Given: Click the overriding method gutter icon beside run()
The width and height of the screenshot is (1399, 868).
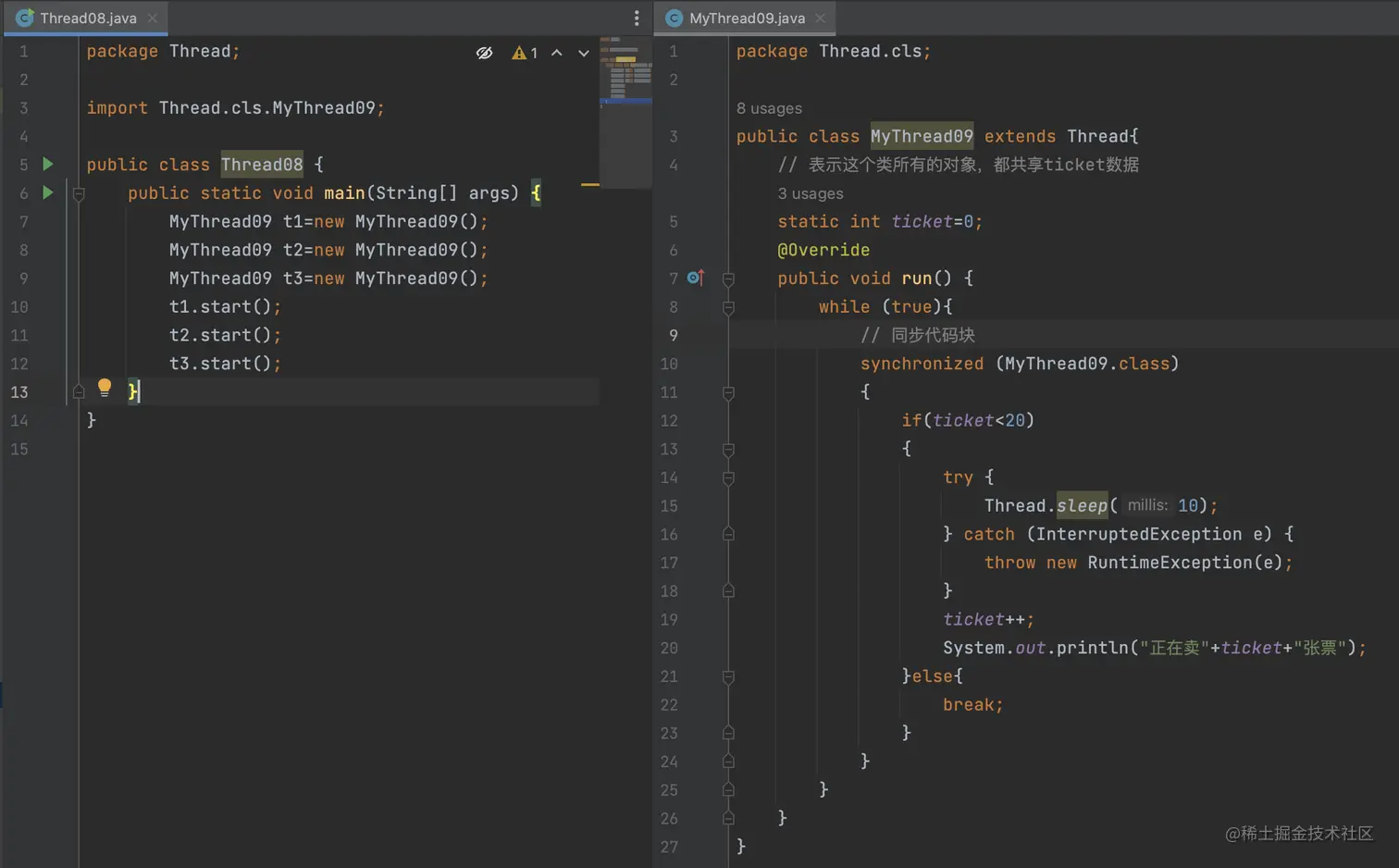Looking at the screenshot, I should click(696, 278).
